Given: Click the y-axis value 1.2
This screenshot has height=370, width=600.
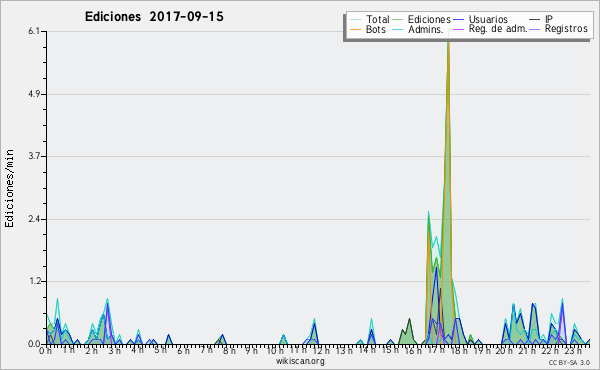Looking at the screenshot, I should (x=34, y=281).
